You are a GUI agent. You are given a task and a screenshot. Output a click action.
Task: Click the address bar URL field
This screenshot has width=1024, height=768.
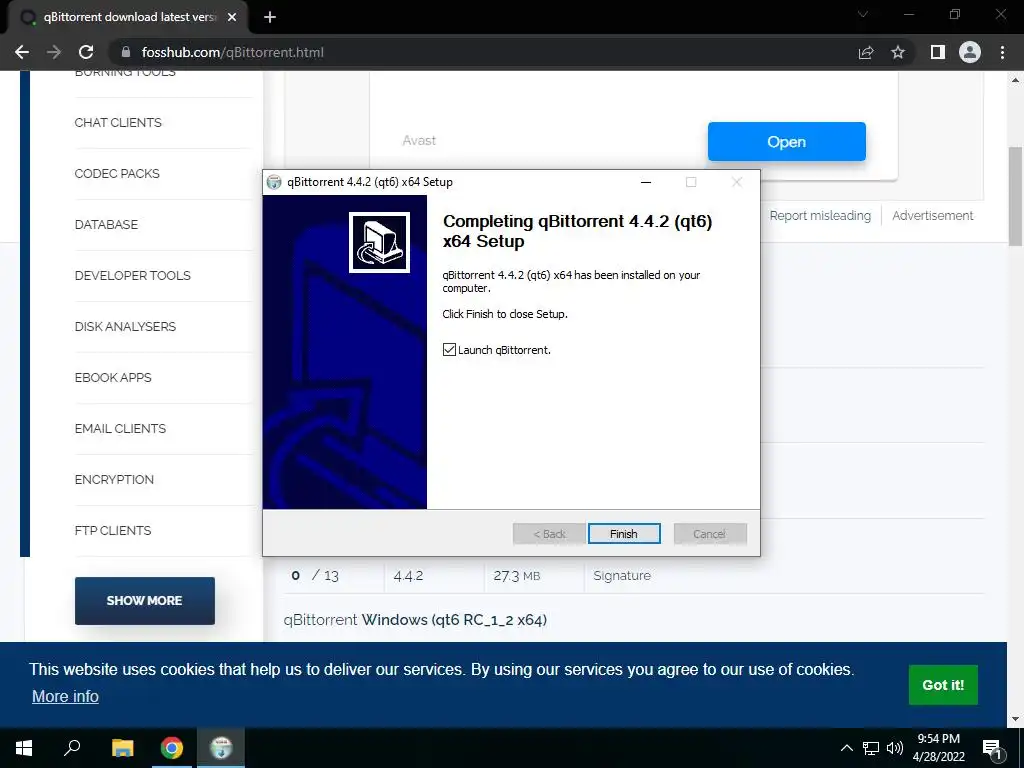tap(483, 52)
